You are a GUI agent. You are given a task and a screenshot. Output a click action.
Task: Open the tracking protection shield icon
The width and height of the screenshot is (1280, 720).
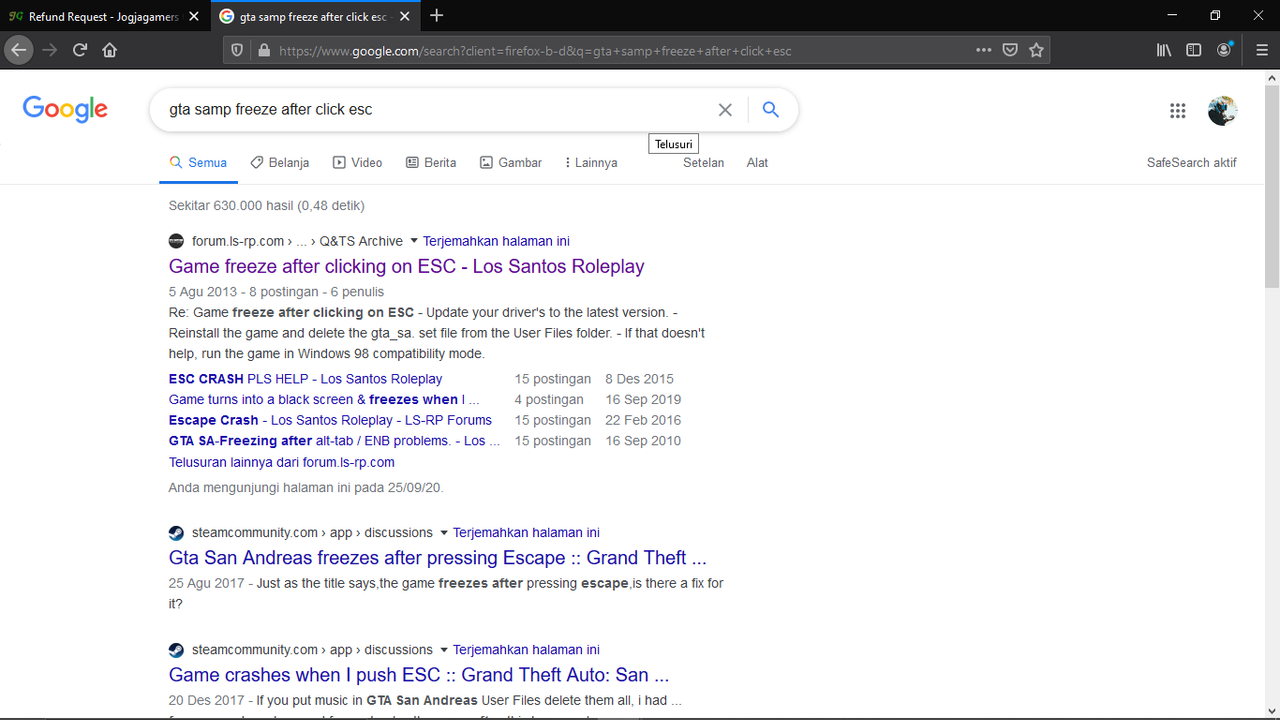tap(237, 50)
